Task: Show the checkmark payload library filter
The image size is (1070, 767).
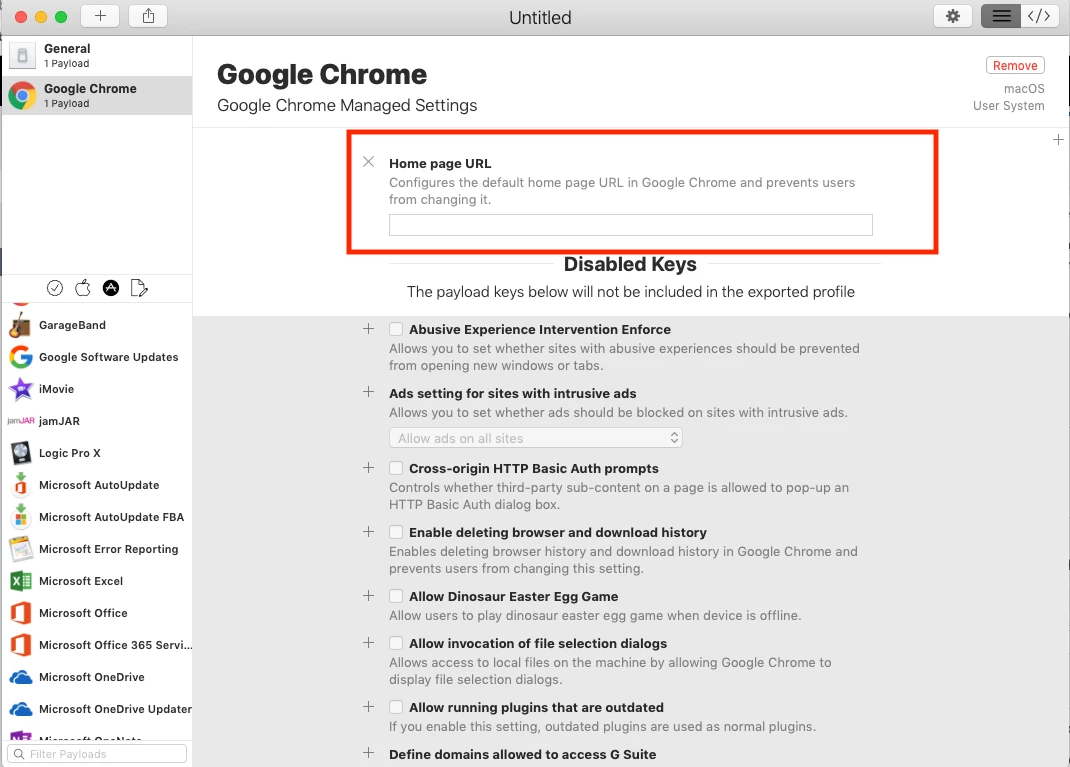Action: (x=55, y=288)
